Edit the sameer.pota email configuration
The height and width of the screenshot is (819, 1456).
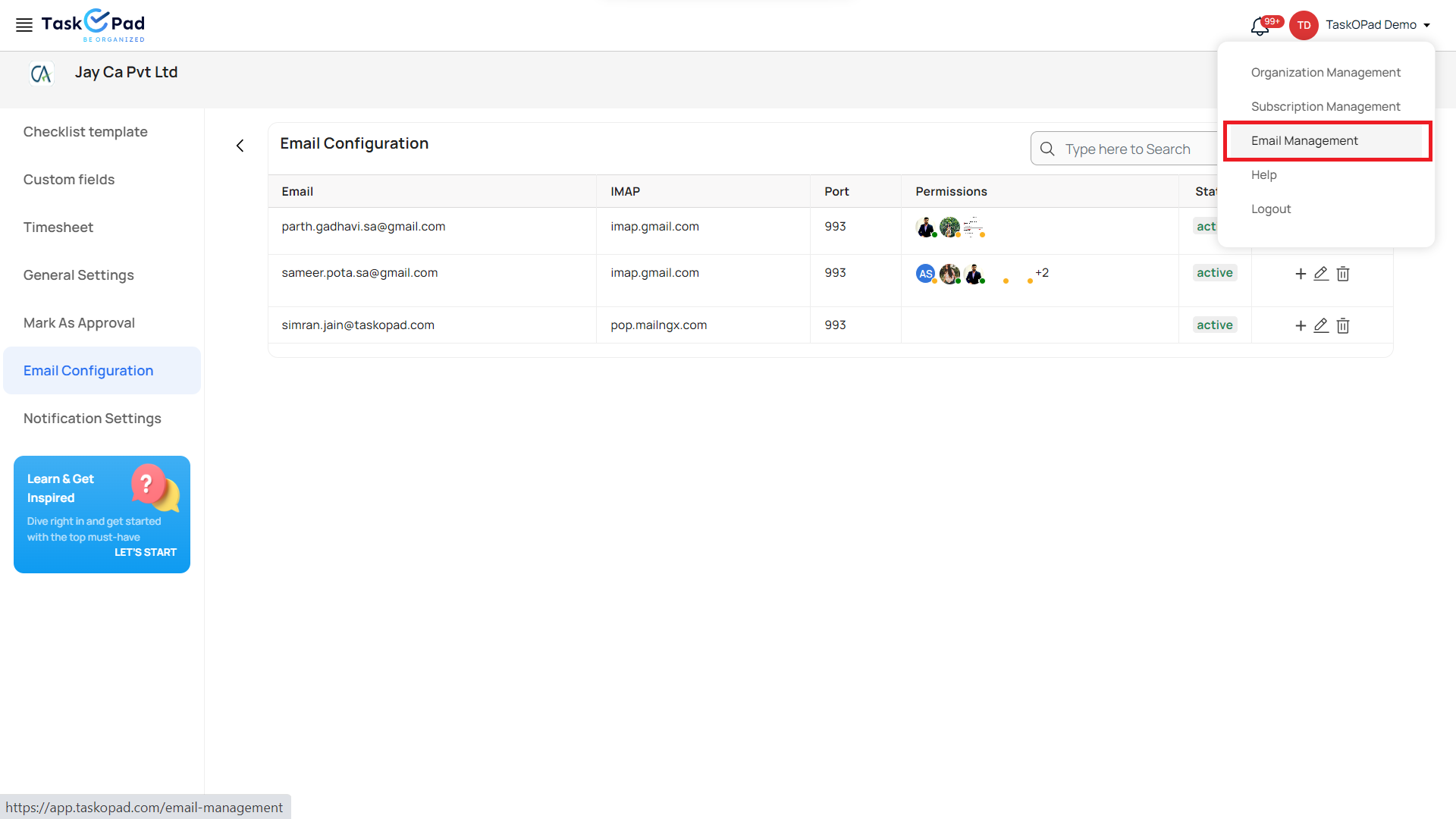coord(1321,274)
